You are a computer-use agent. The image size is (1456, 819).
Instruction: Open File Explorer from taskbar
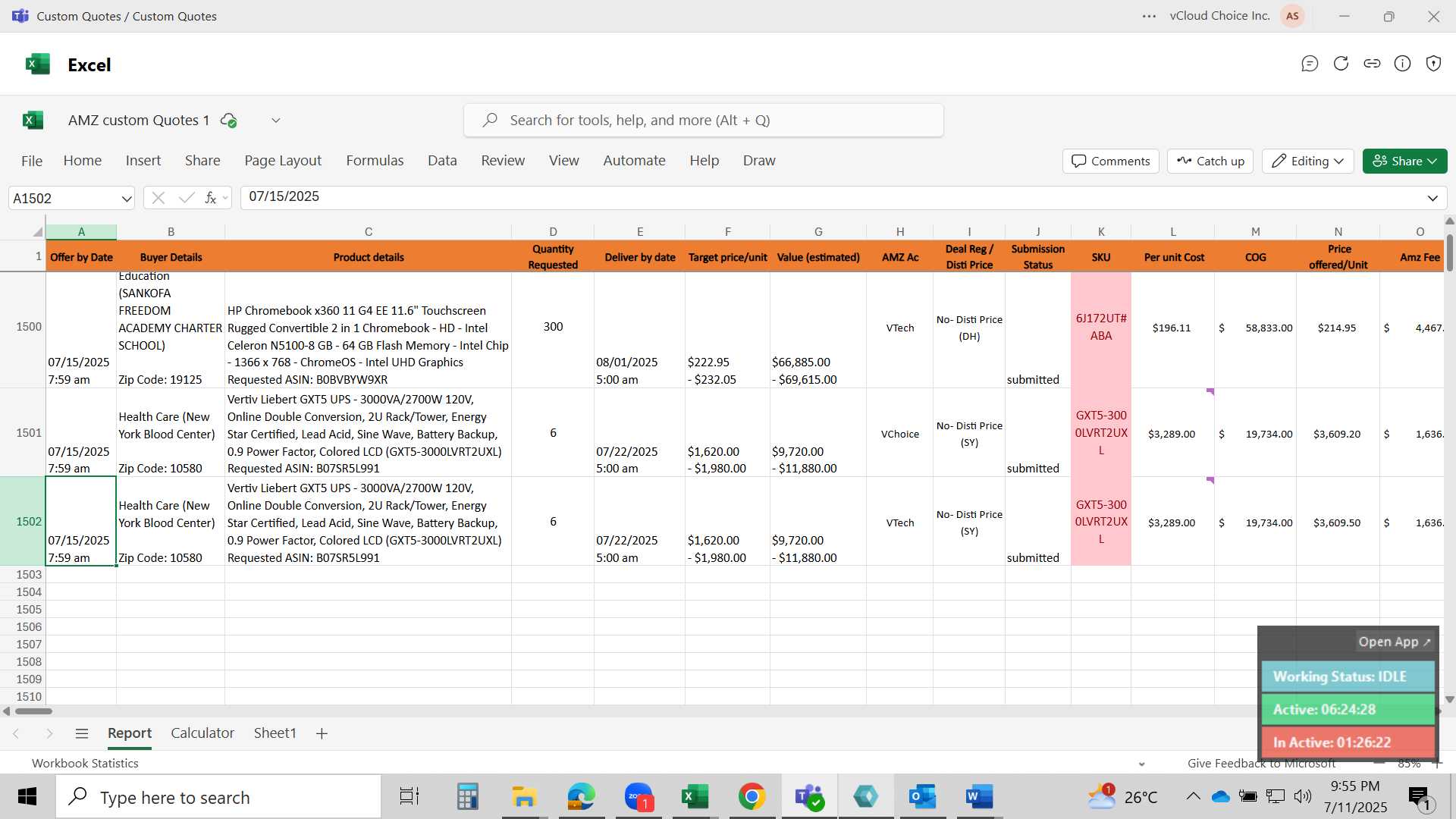(x=523, y=797)
